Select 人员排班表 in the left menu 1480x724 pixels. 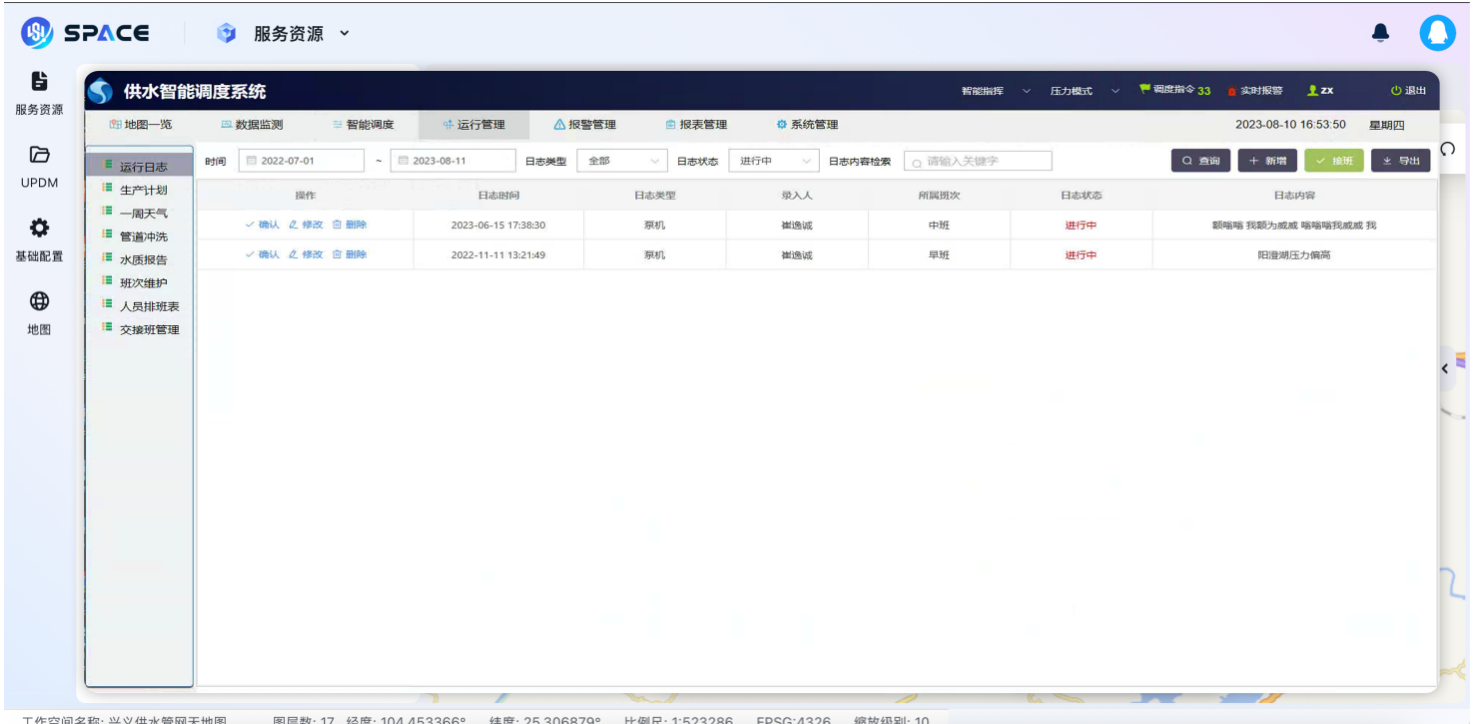[149, 307]
